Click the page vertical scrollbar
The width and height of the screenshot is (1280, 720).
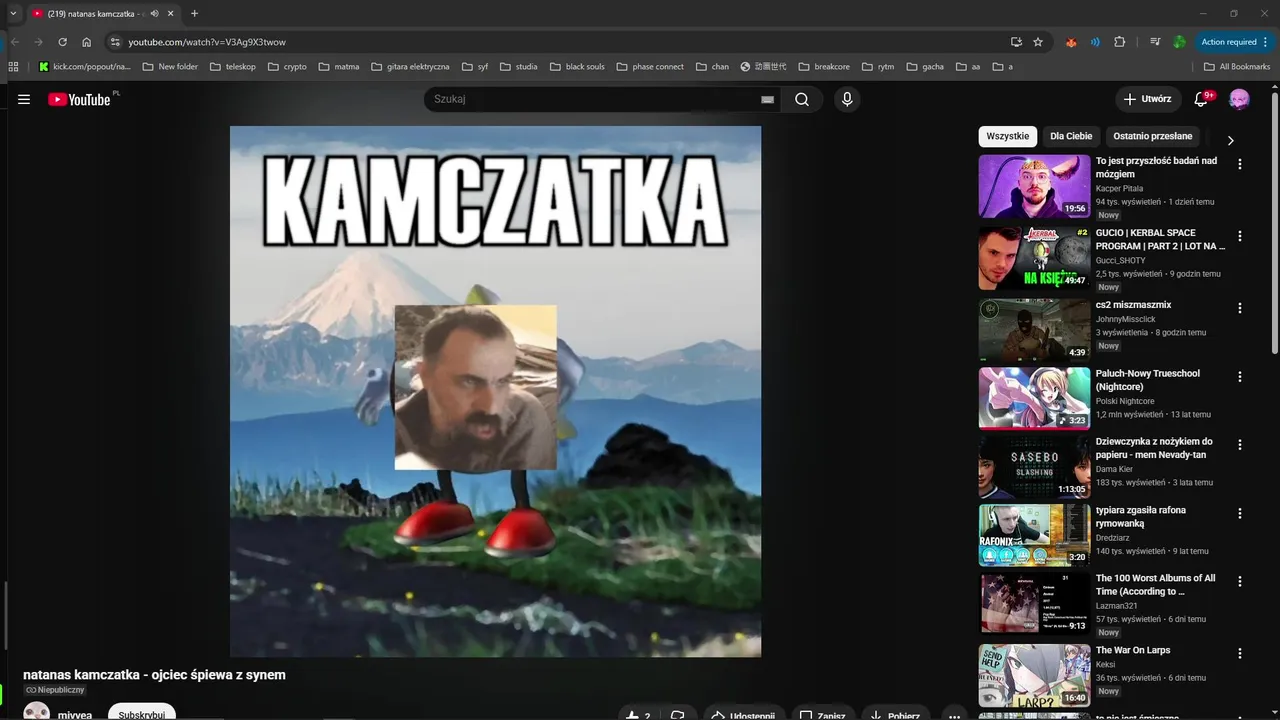(x=1274, y=224)
